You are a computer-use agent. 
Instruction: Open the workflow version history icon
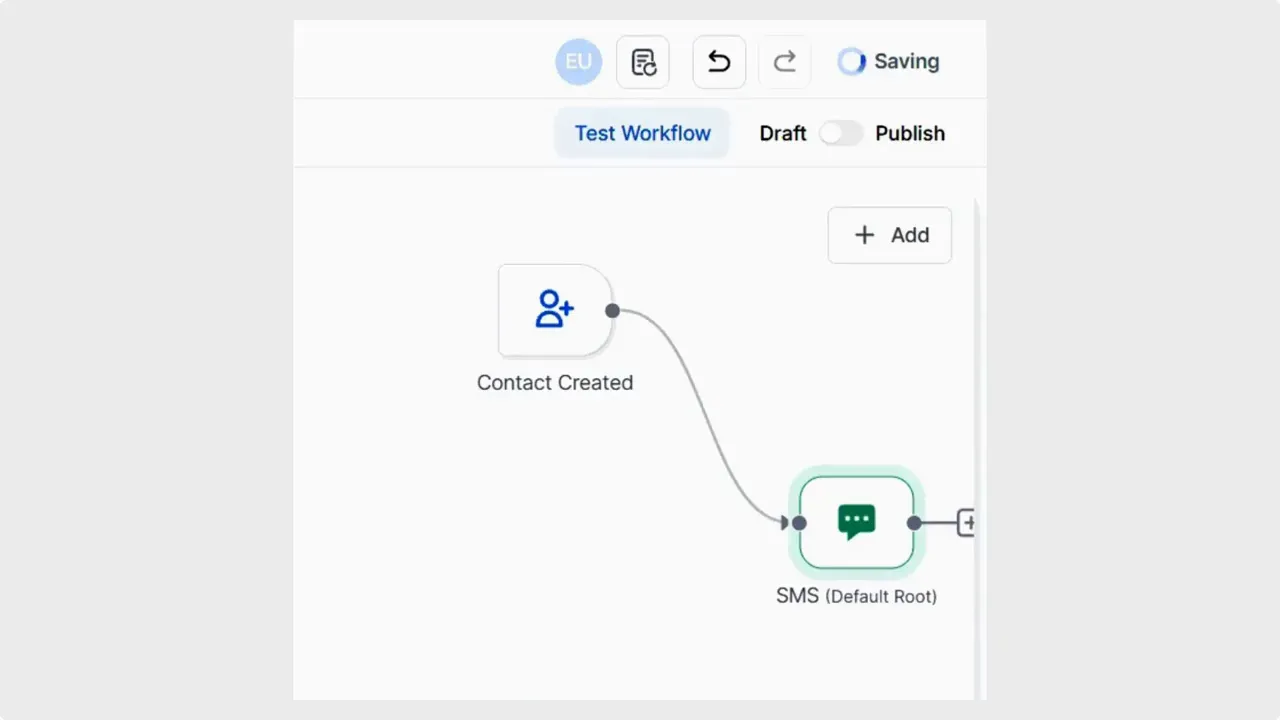pos(642,61)
